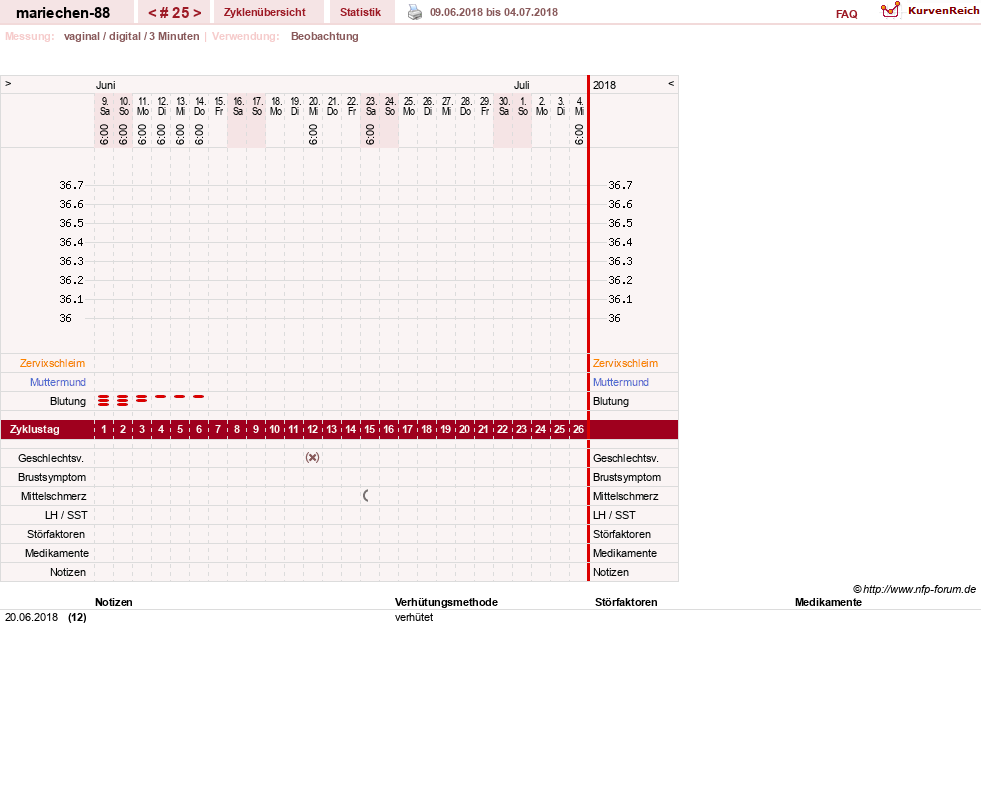Screen dimensions: 981x801
Task: Click heavy bleeding marker on cycle day 1
Action: [104, 400]
